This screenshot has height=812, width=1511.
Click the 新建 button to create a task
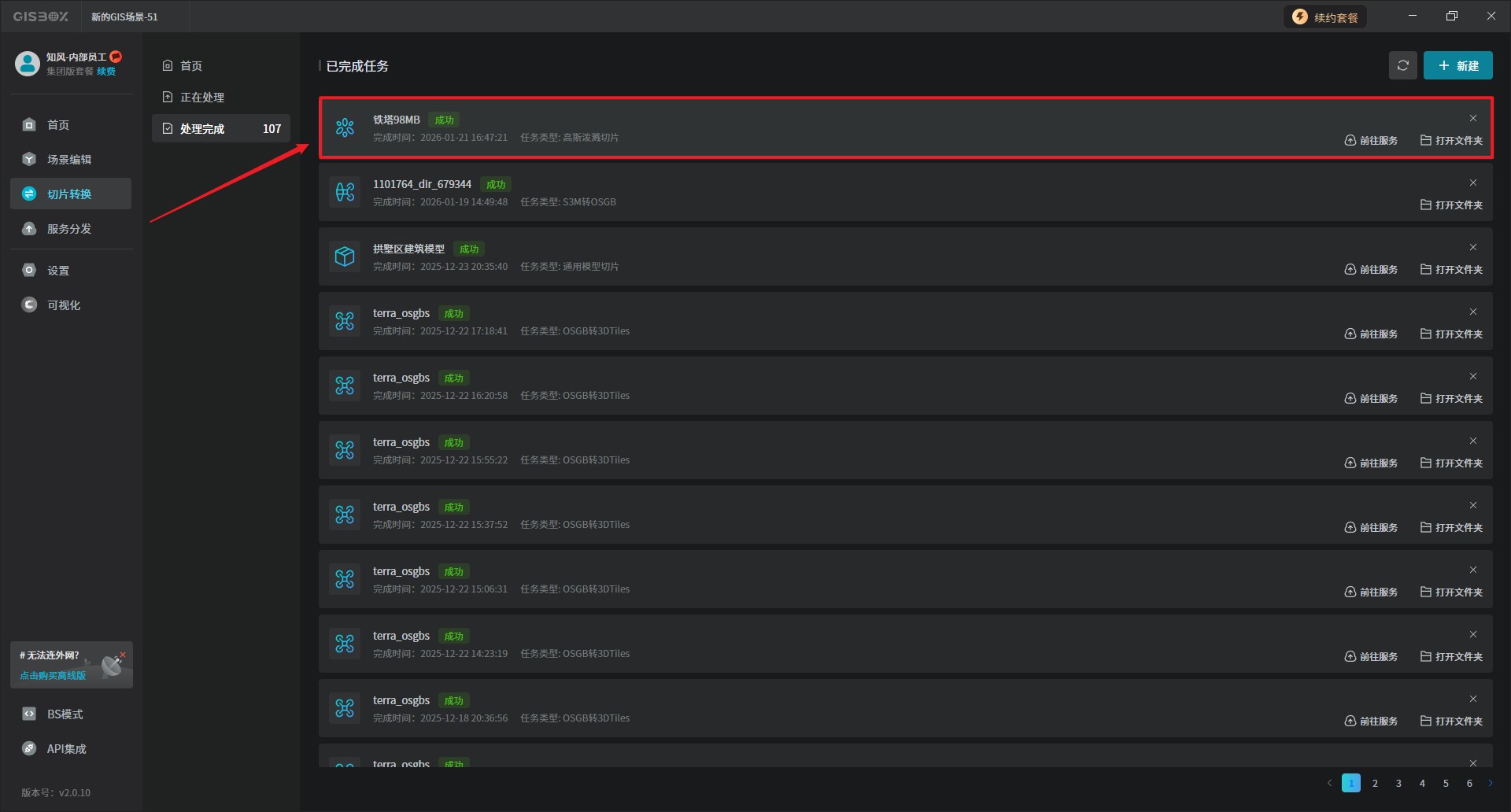point(1457,66)
